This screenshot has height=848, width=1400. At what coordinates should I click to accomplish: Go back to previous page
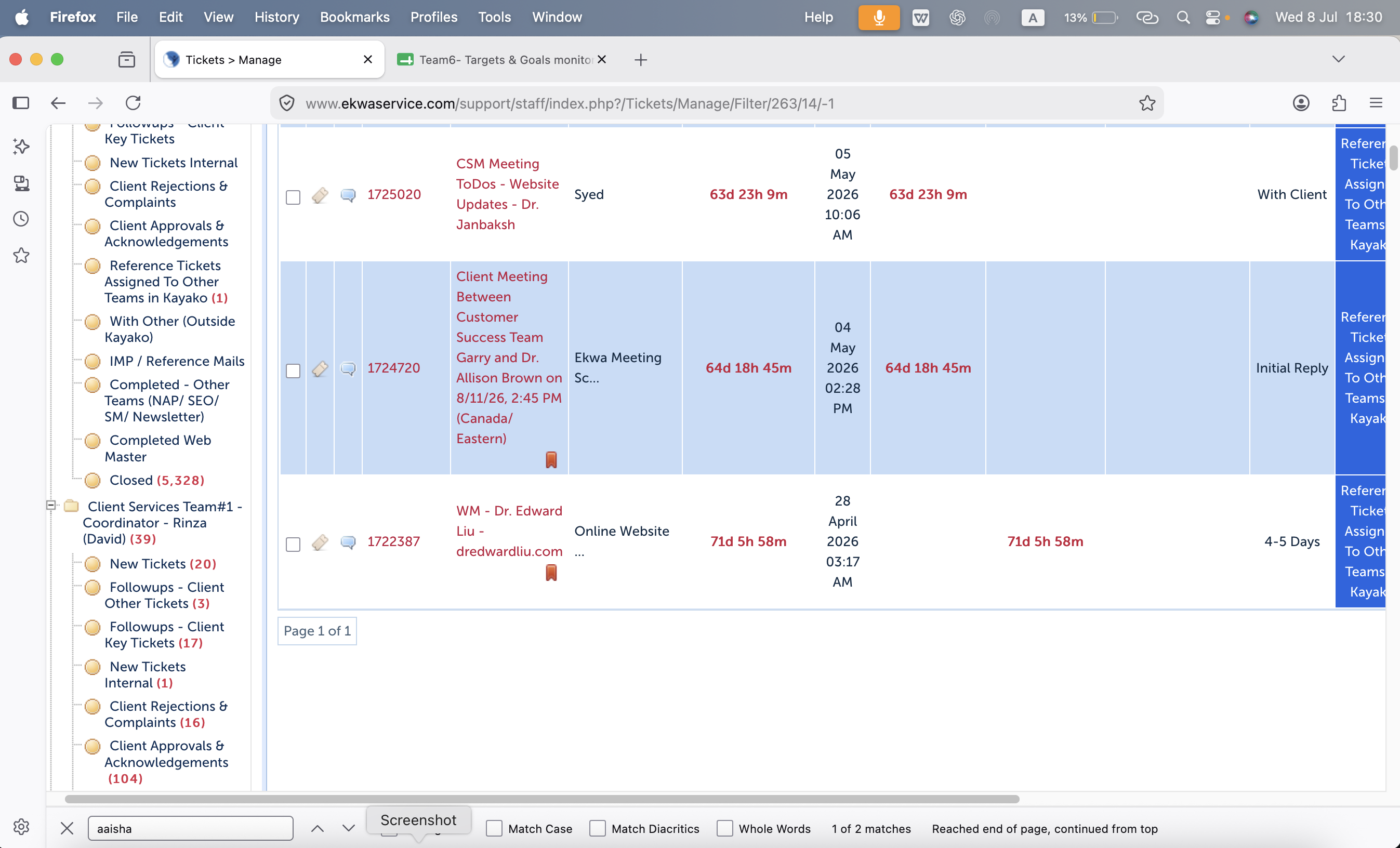[x=58, y=103]
